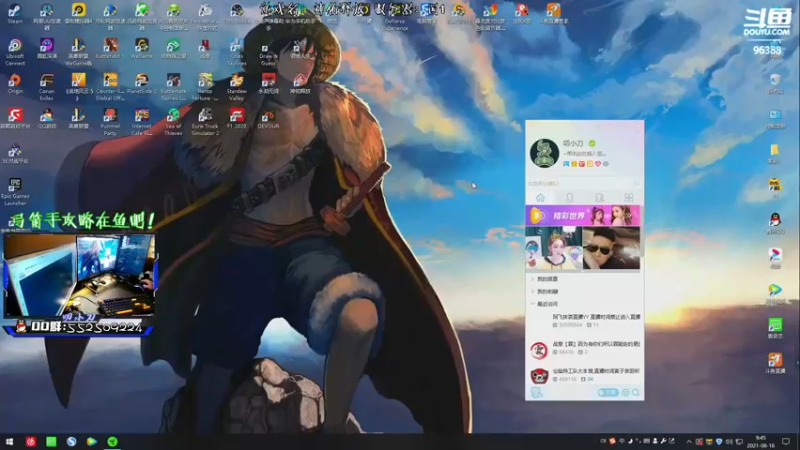Open the recent channel with the red circle avatar
The image size is (800, 450).
[584, 348]
